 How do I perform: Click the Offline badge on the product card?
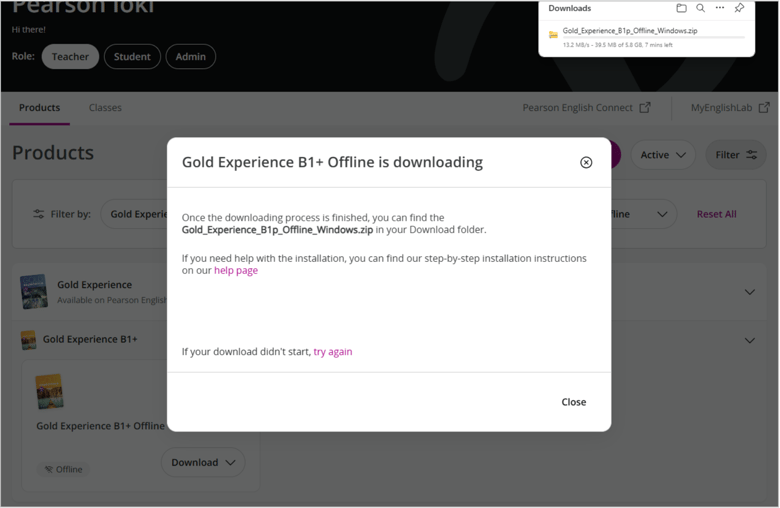pyautogui.click(x=63, y=469)
